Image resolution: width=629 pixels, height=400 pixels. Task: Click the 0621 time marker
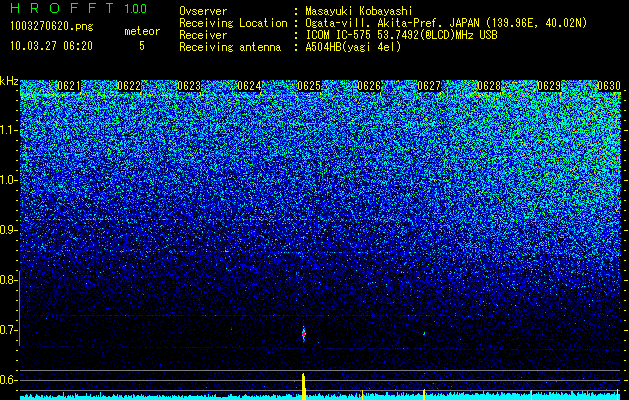pos(69,86)
